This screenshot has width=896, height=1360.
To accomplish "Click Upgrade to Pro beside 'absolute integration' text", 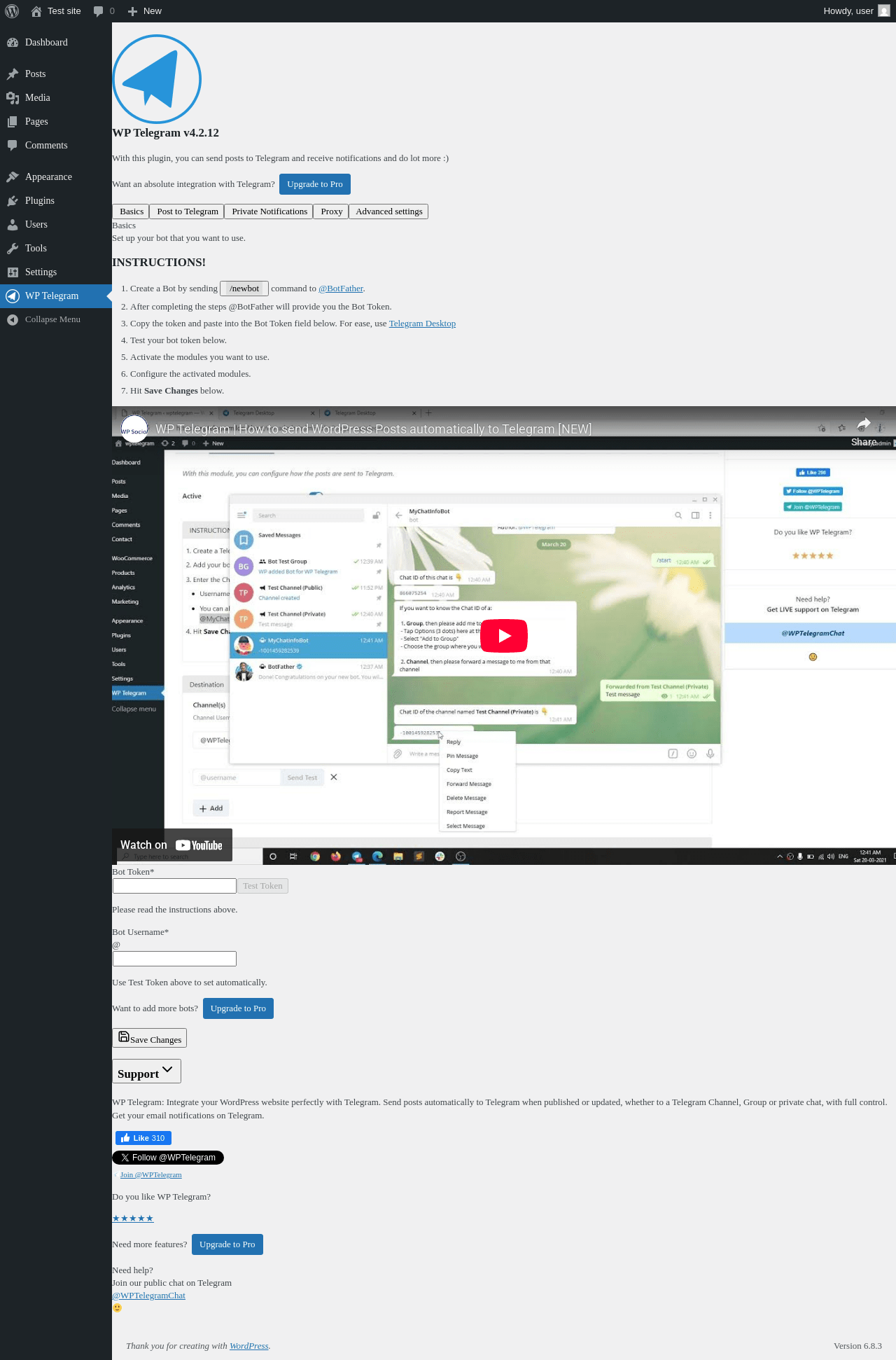I will pyautogui.click(x=315, y=184).
